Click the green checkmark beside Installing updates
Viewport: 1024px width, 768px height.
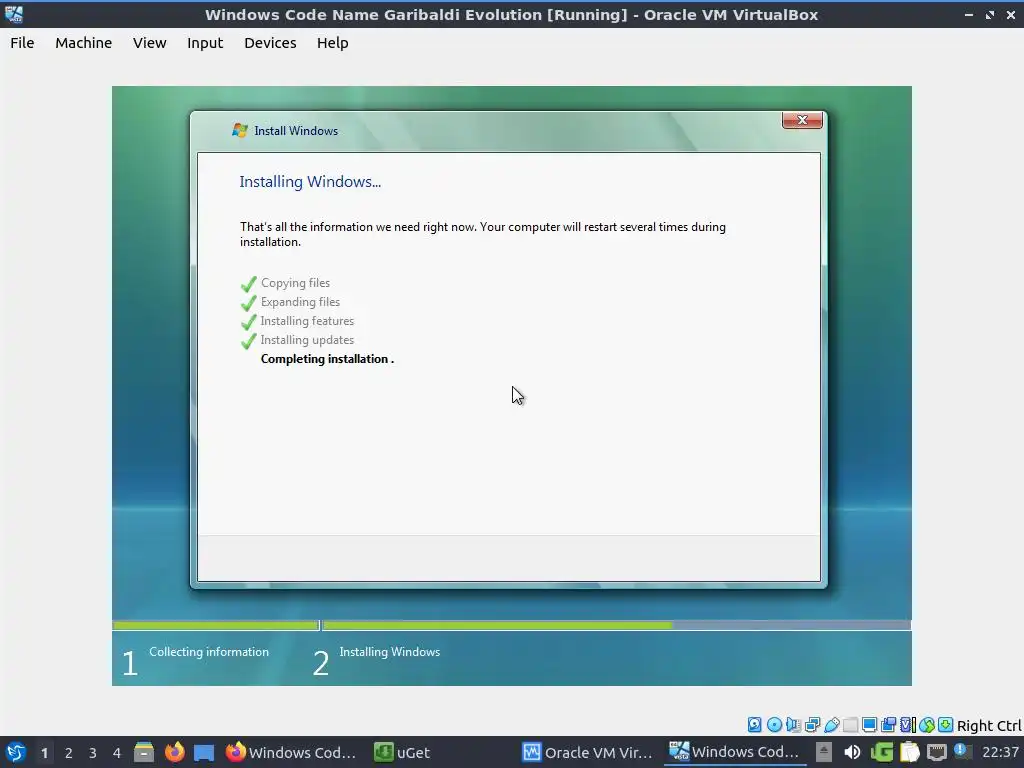[248, 341]
